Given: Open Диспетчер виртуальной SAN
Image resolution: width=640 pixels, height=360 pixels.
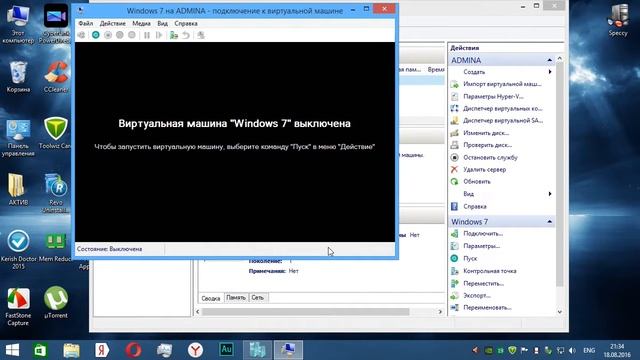Looking at the screenshot, I should (502, 121).
